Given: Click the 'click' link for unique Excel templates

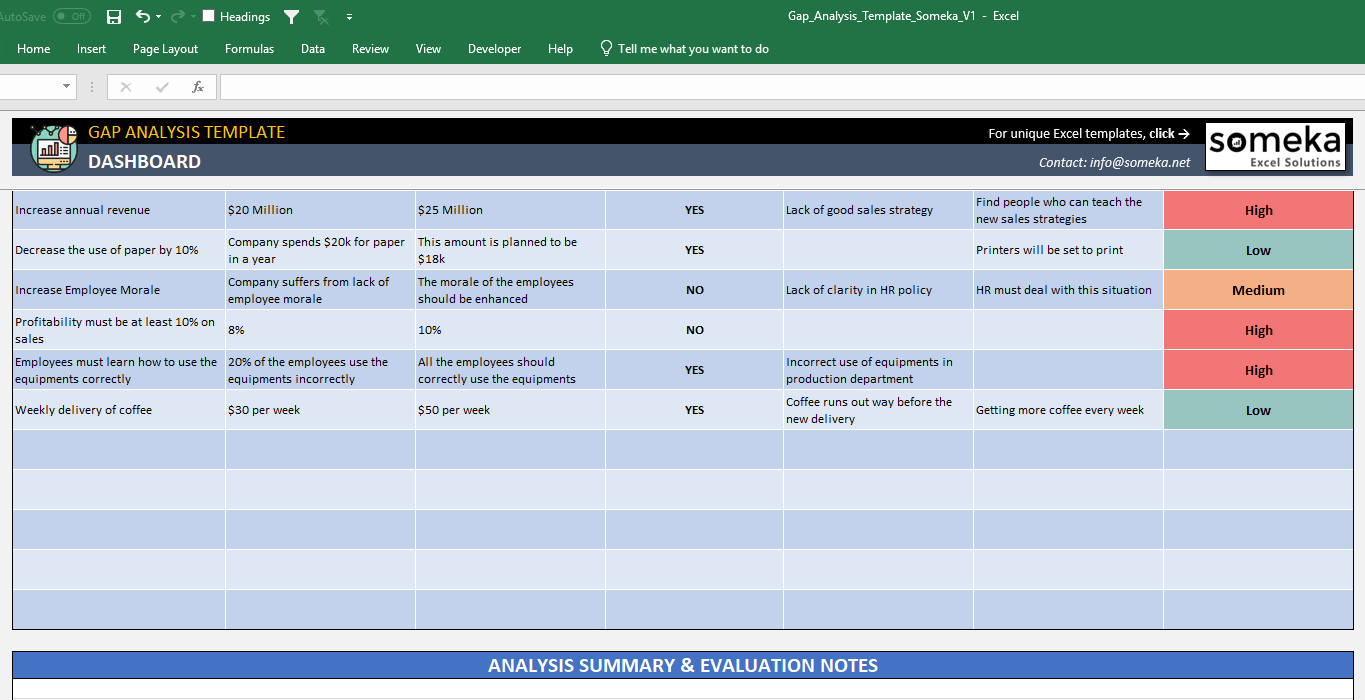Looking at the screenshot, I should click(x=1163, y=133).
